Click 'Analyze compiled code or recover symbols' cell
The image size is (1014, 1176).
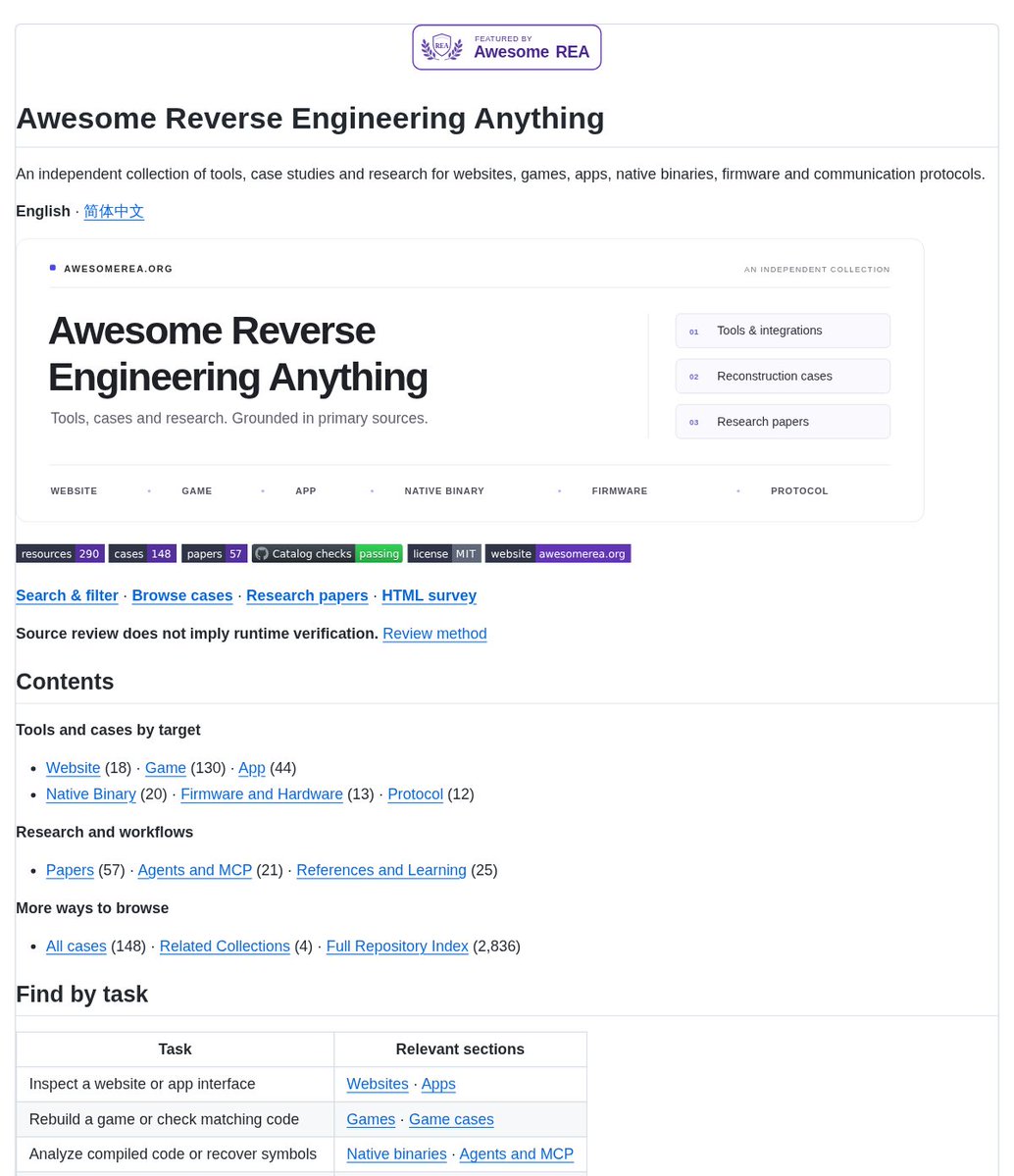coord(175,1154)
